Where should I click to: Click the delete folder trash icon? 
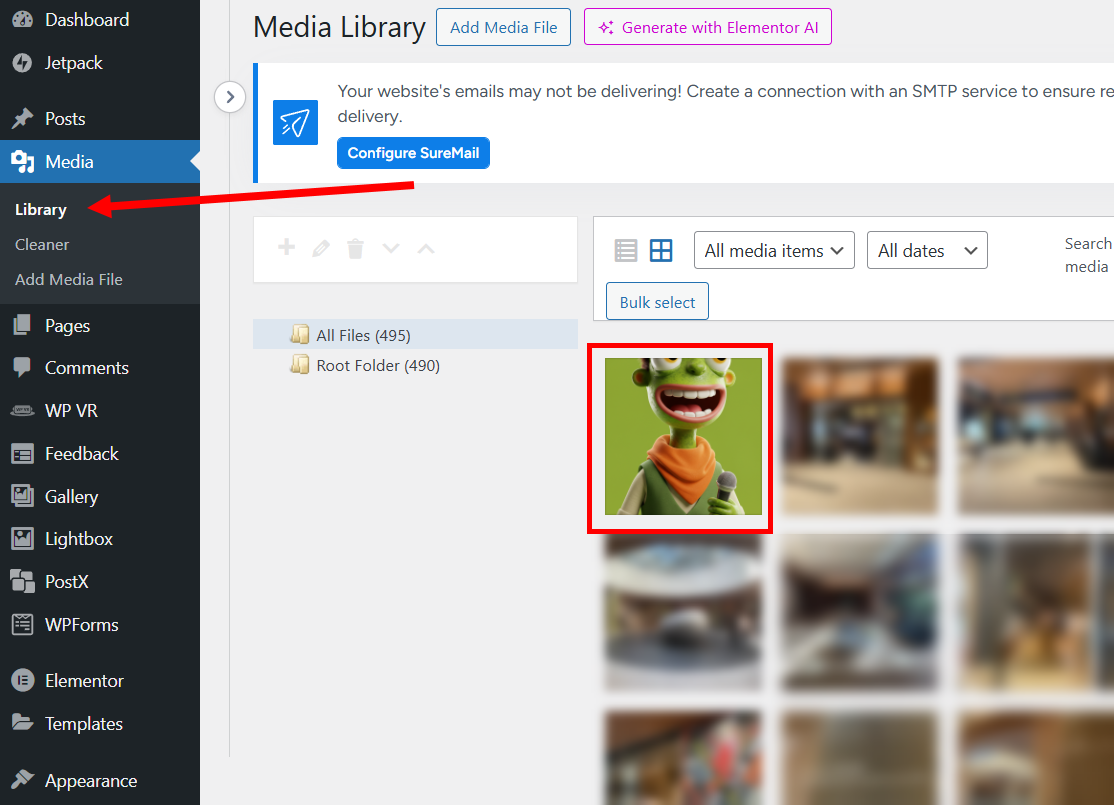pos(355,249)
